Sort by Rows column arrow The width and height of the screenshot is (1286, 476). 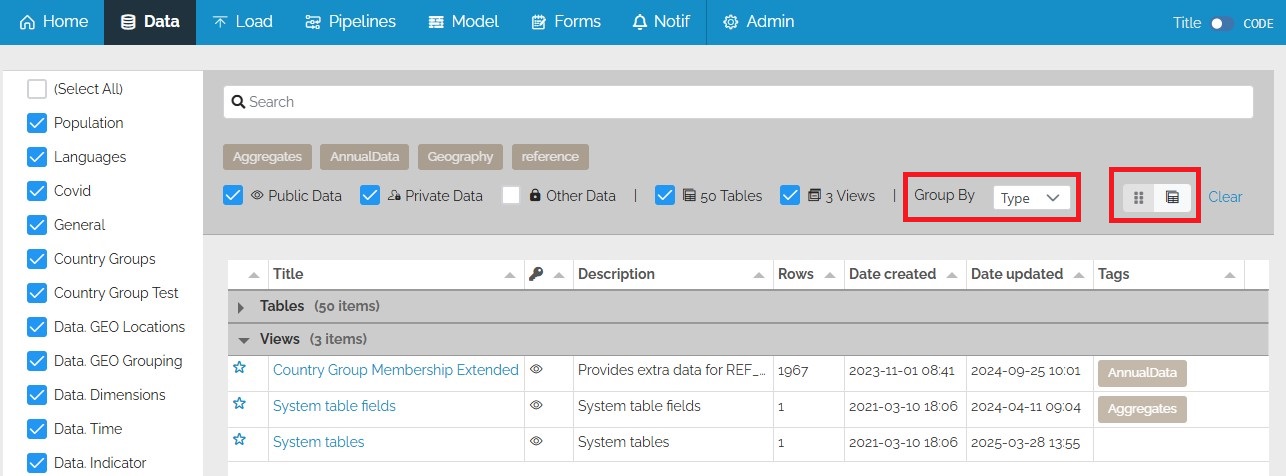[x=832, y=275]
